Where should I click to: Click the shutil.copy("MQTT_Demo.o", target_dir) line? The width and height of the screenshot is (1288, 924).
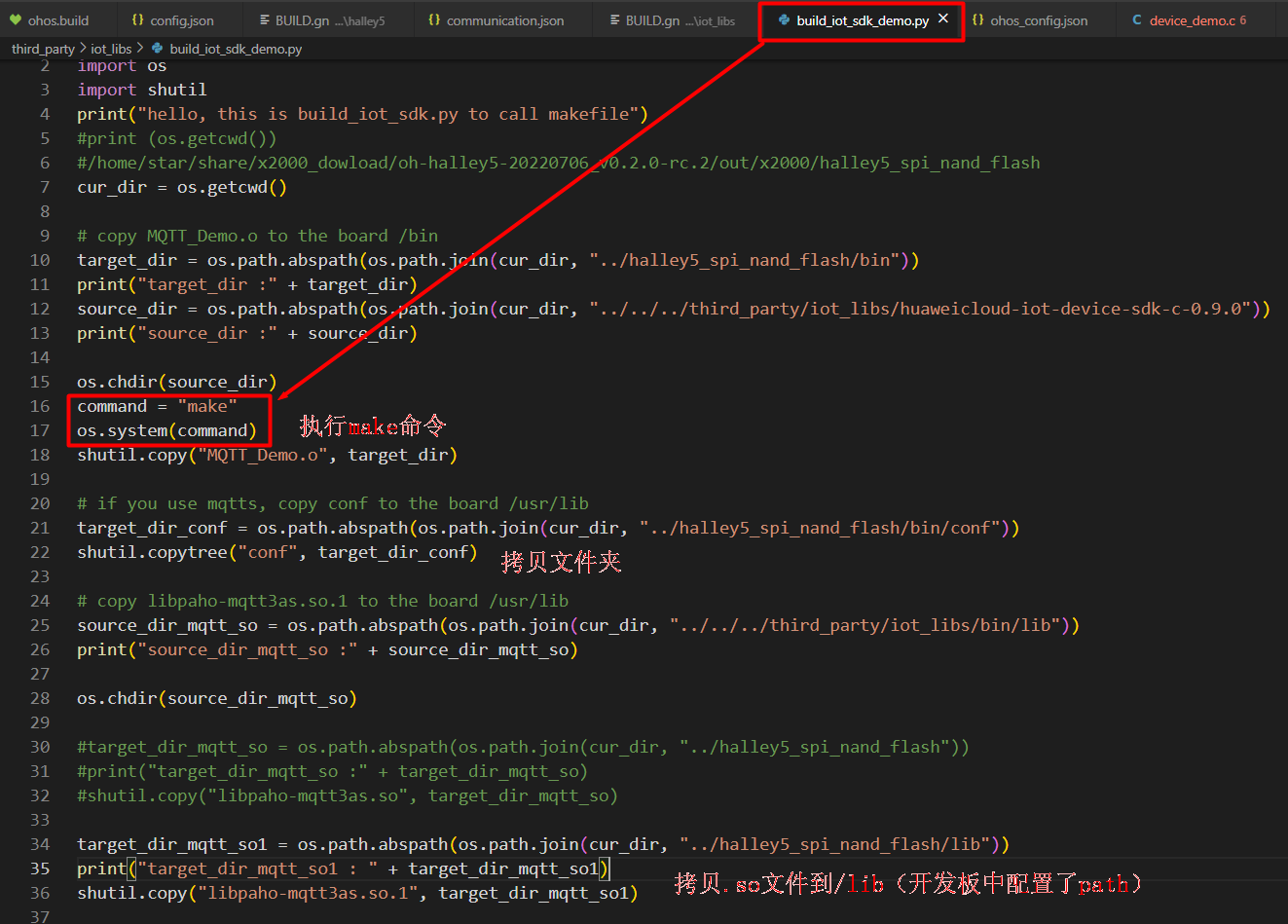coord(268,455)
